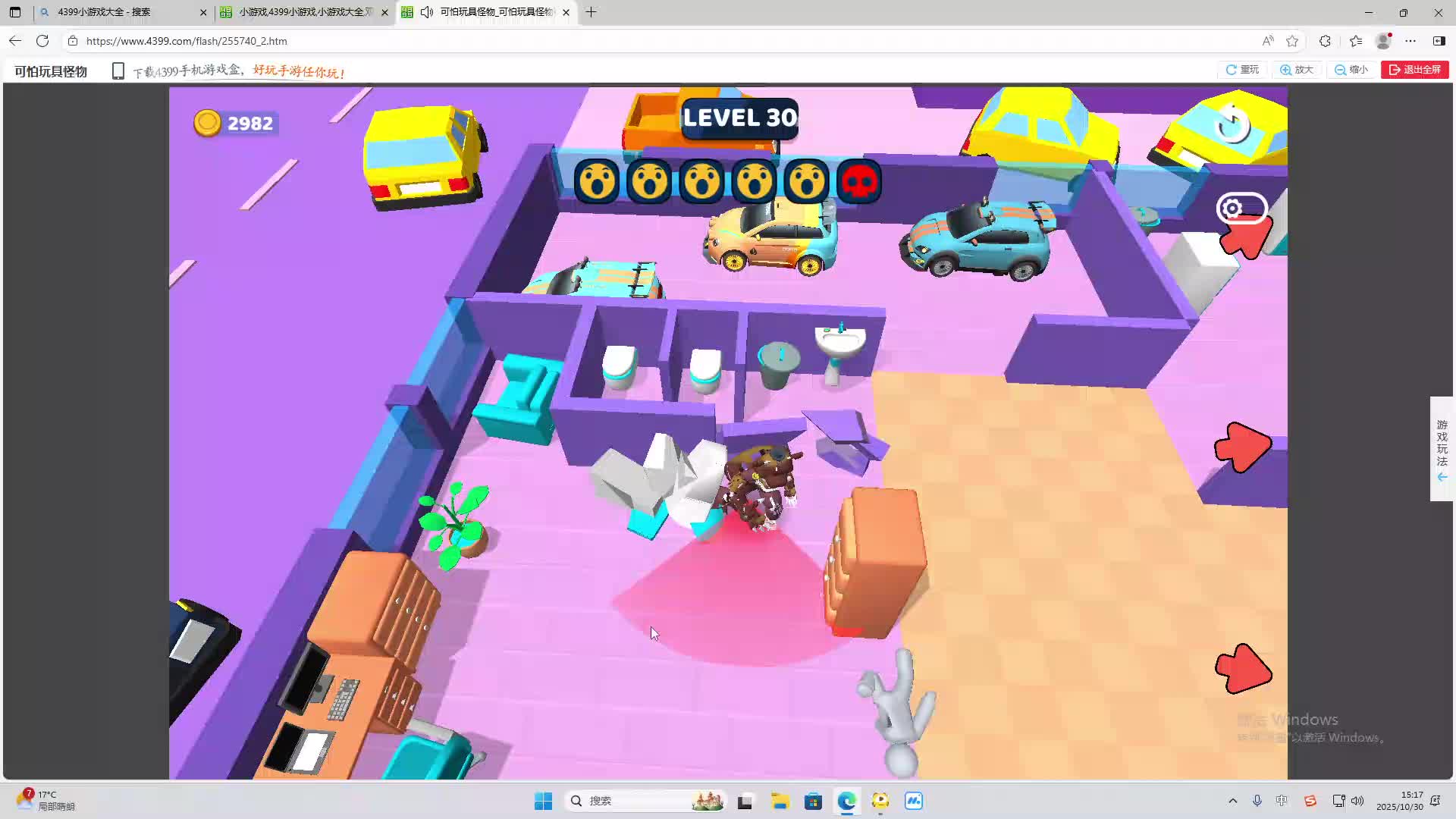
Task: Open the browser extensions icon
Action: pos(1325,41)
